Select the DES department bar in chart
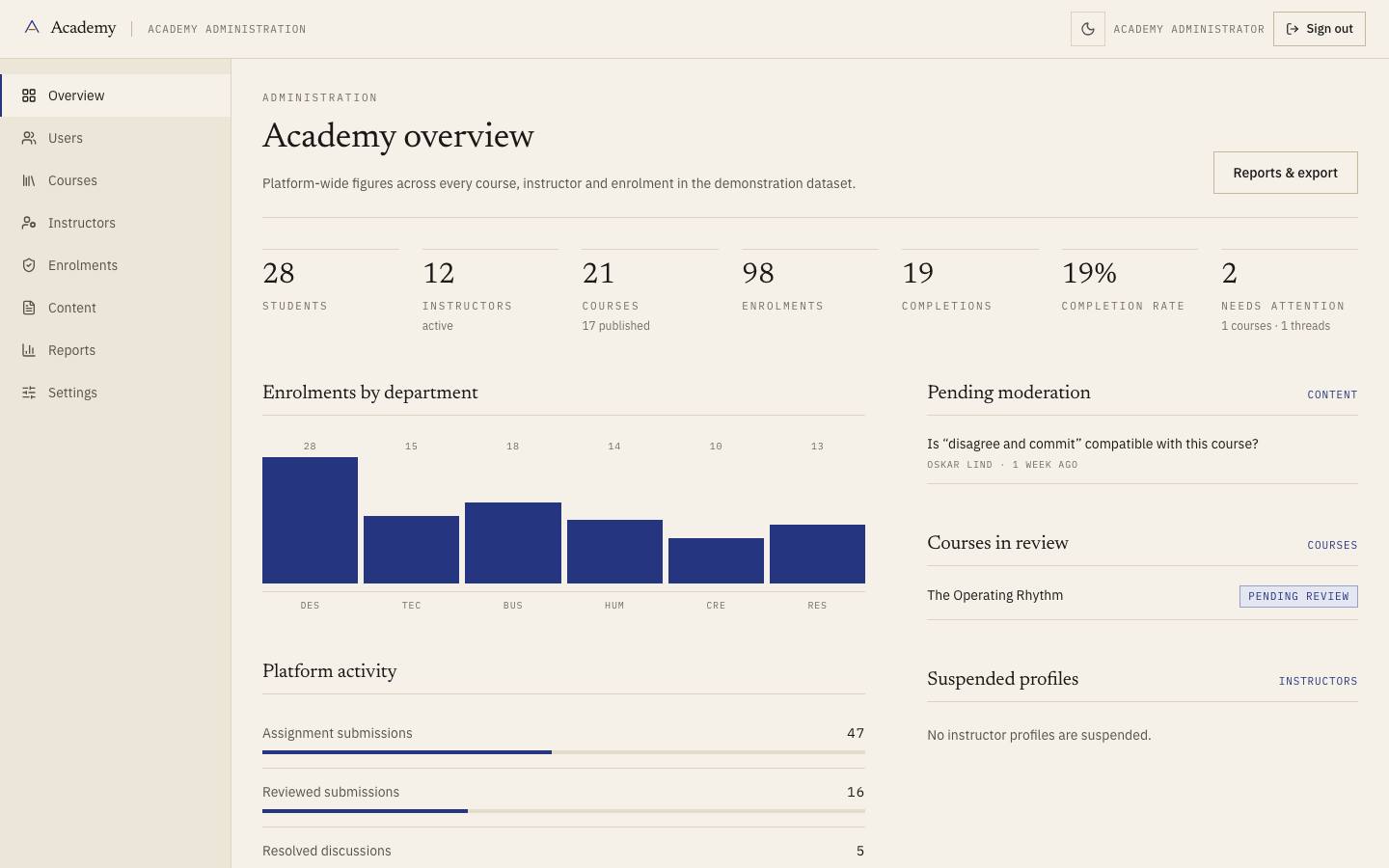Screen dimensions: 1389x868 coord(310,520)
